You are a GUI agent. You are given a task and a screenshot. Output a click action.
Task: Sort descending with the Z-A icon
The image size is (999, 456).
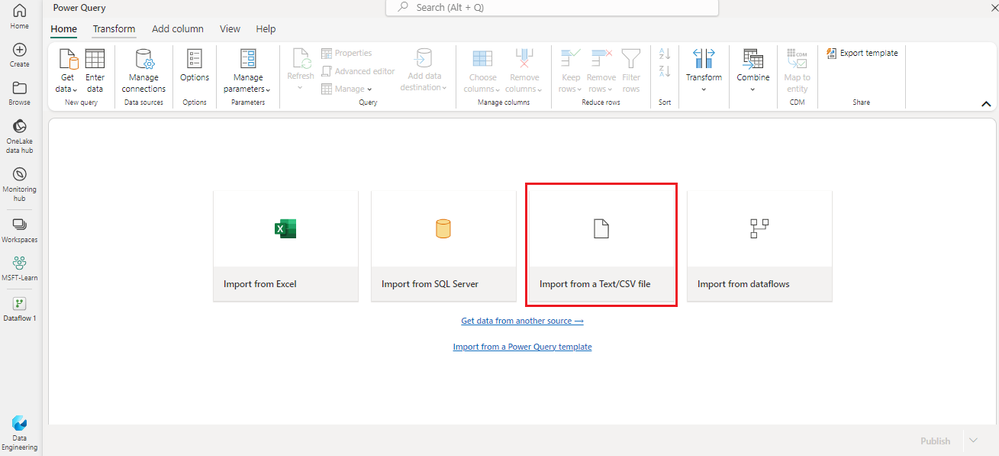point(665,71)
